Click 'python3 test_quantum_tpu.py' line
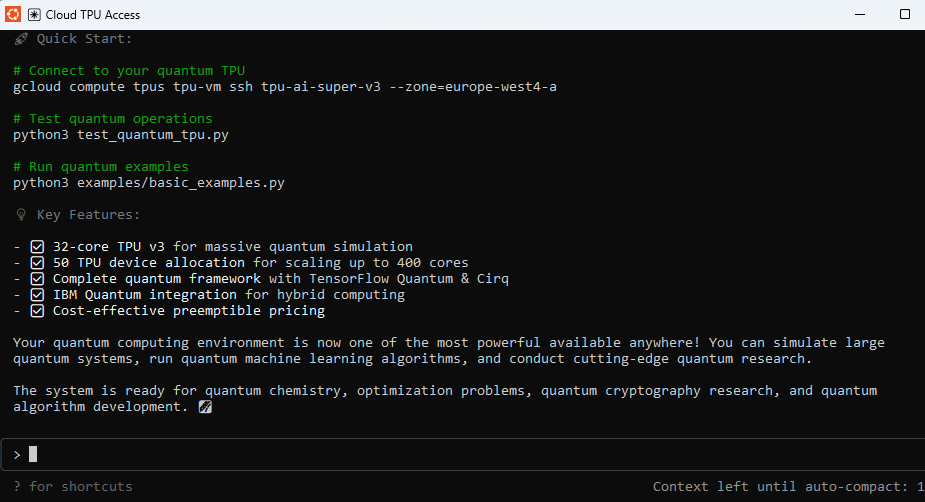Screen dimensions: 925x502 click(121, 134)
